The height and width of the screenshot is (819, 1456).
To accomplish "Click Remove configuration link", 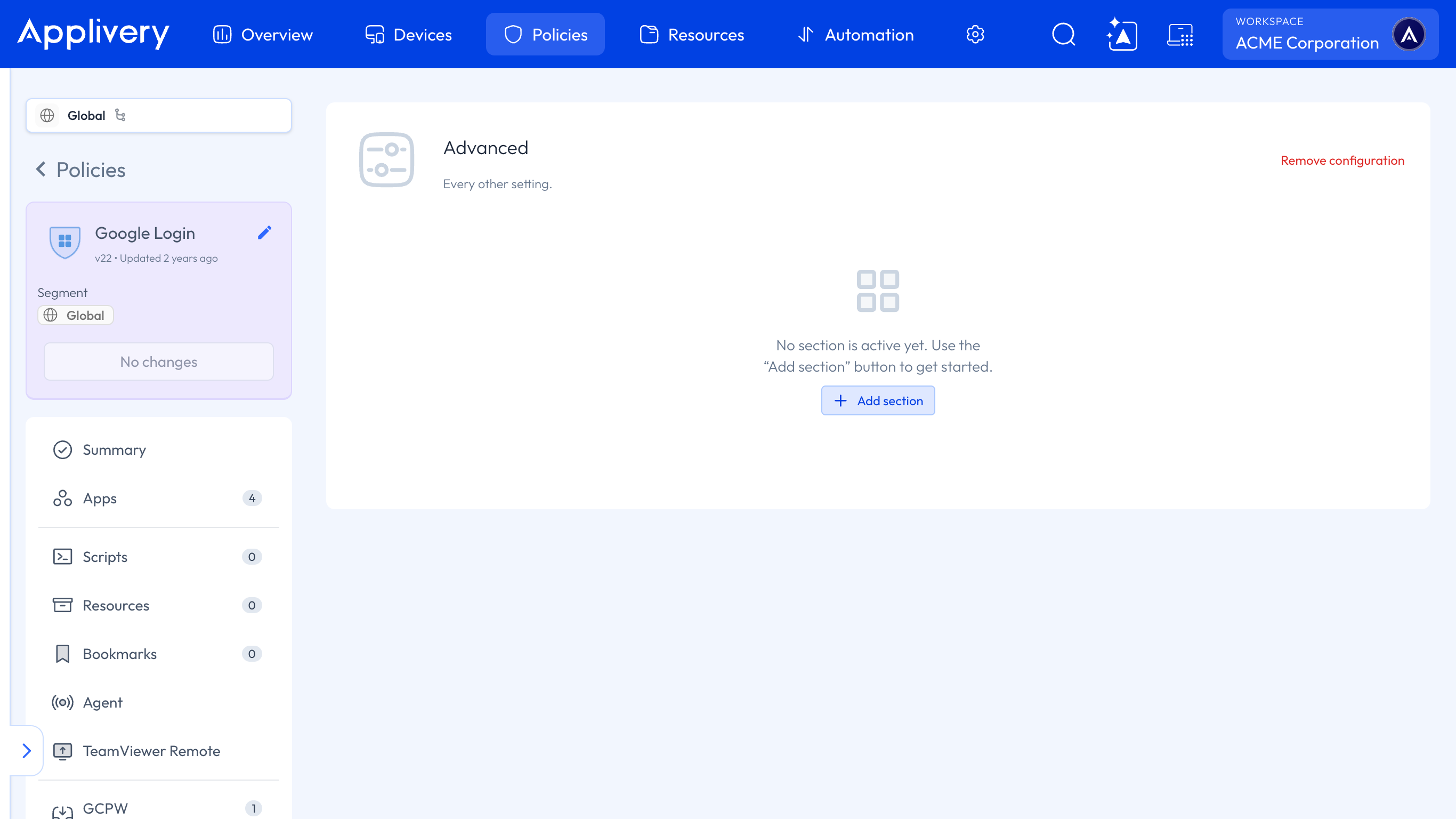I will [1342, 160].
